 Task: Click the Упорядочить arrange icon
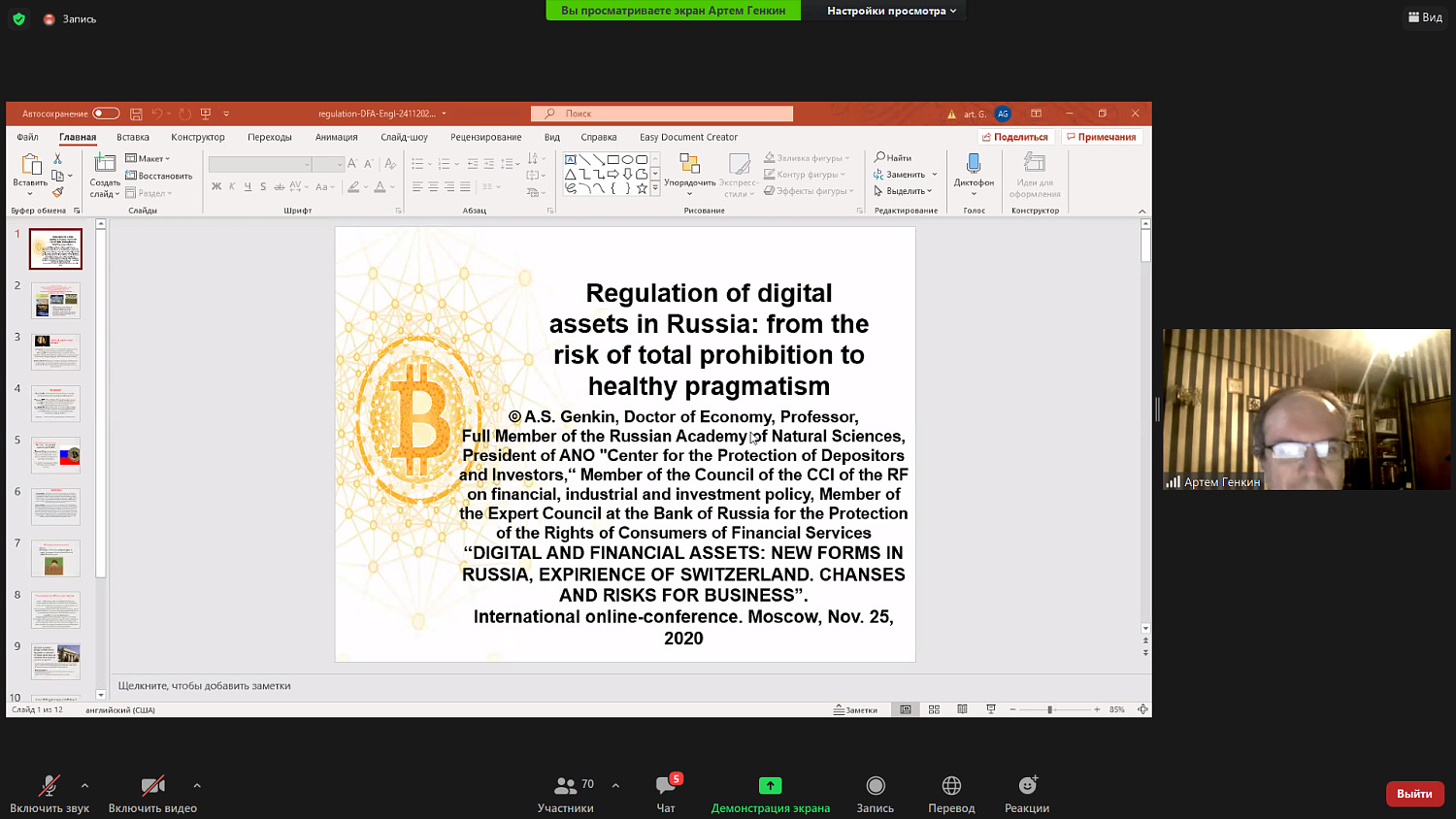pos(689,175)
